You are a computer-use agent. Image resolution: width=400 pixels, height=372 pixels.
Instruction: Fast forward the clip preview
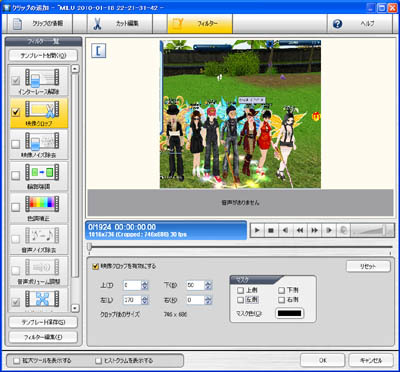pyautogui.click(x=314, y=230)
